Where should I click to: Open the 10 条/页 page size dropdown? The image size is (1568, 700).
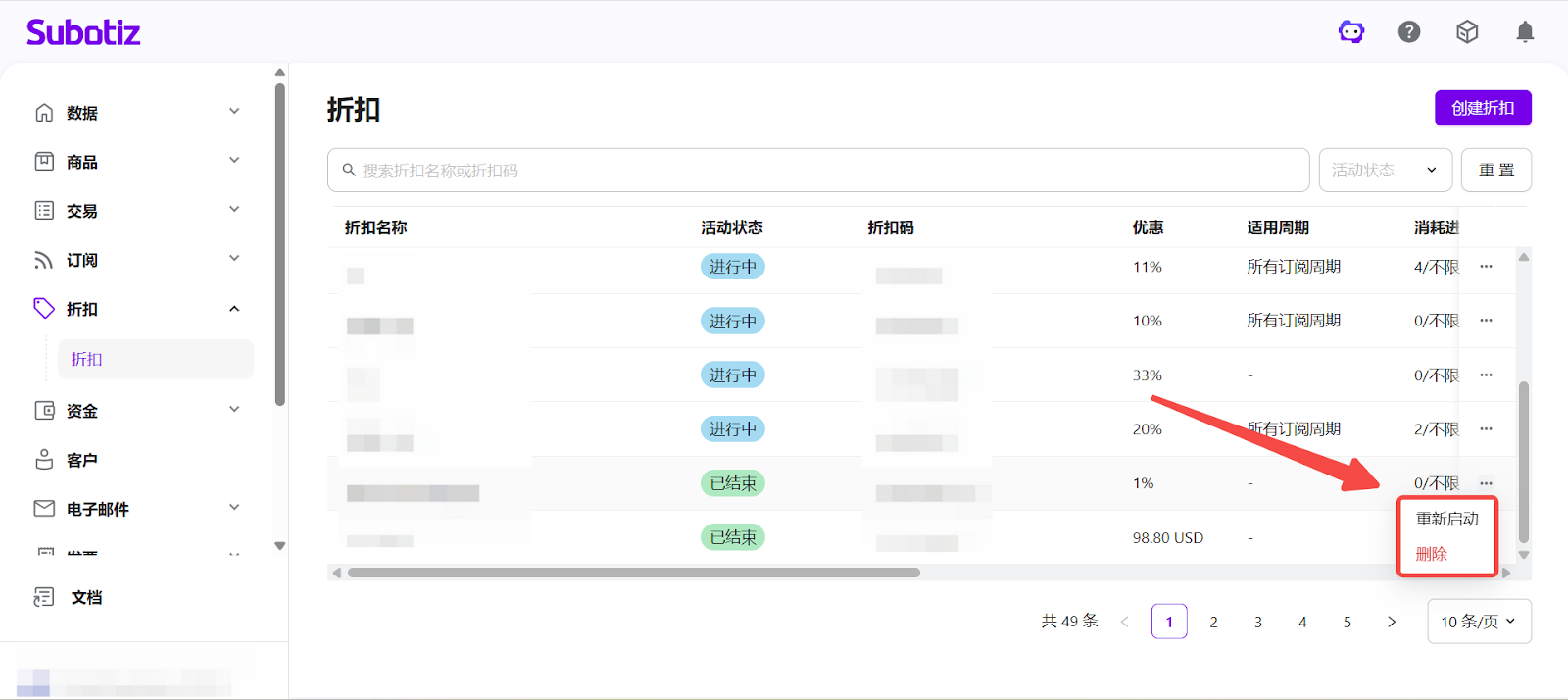(x=1479, y=622)
